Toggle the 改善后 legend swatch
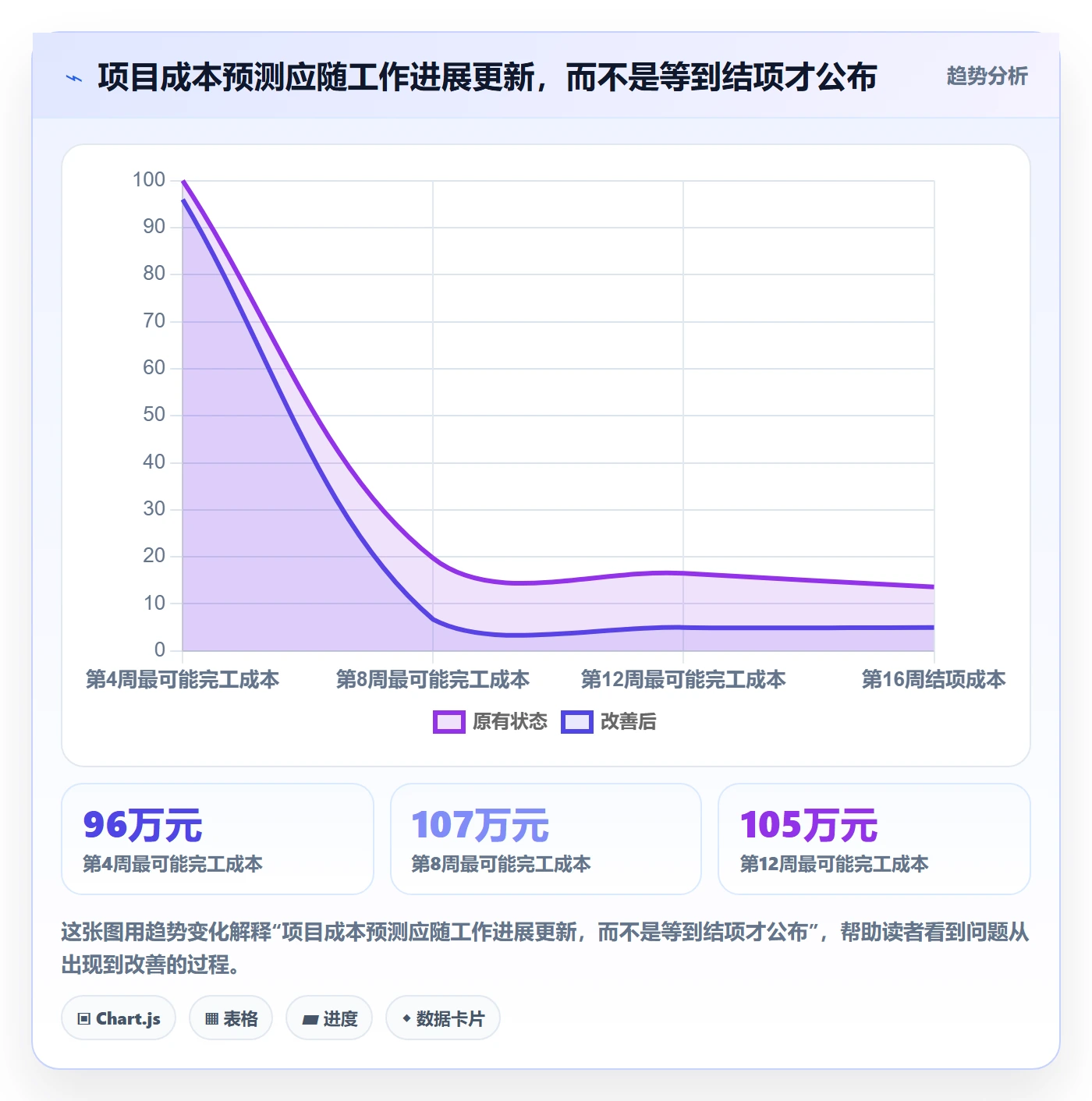Image resolution: width=1092 pixels, height=1101 pixels. click(577, 722)
